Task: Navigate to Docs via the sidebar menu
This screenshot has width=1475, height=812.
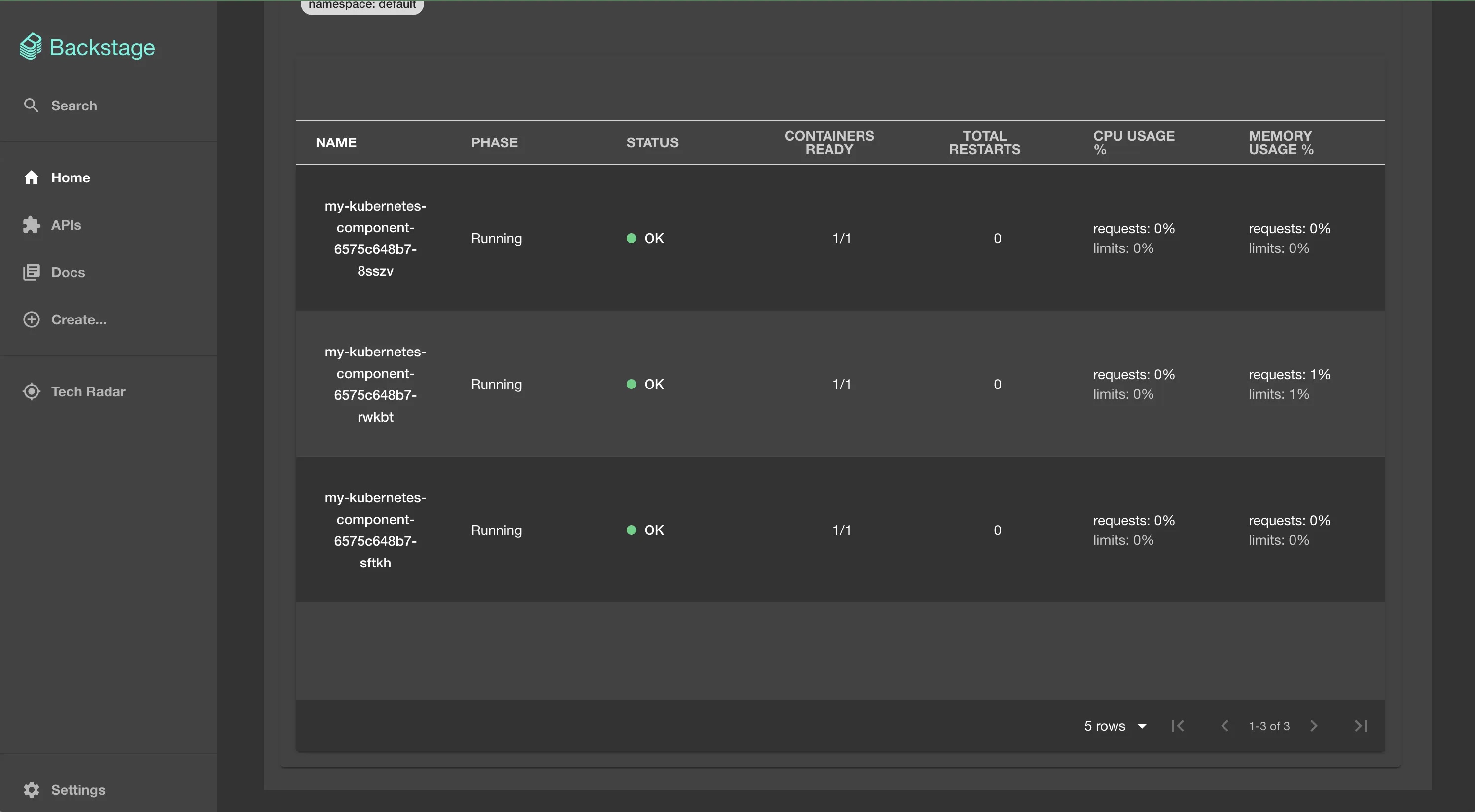Action: [68, 272]
